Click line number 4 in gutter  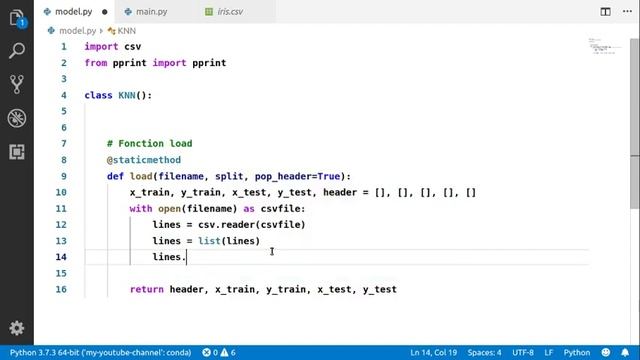[64, 95]
